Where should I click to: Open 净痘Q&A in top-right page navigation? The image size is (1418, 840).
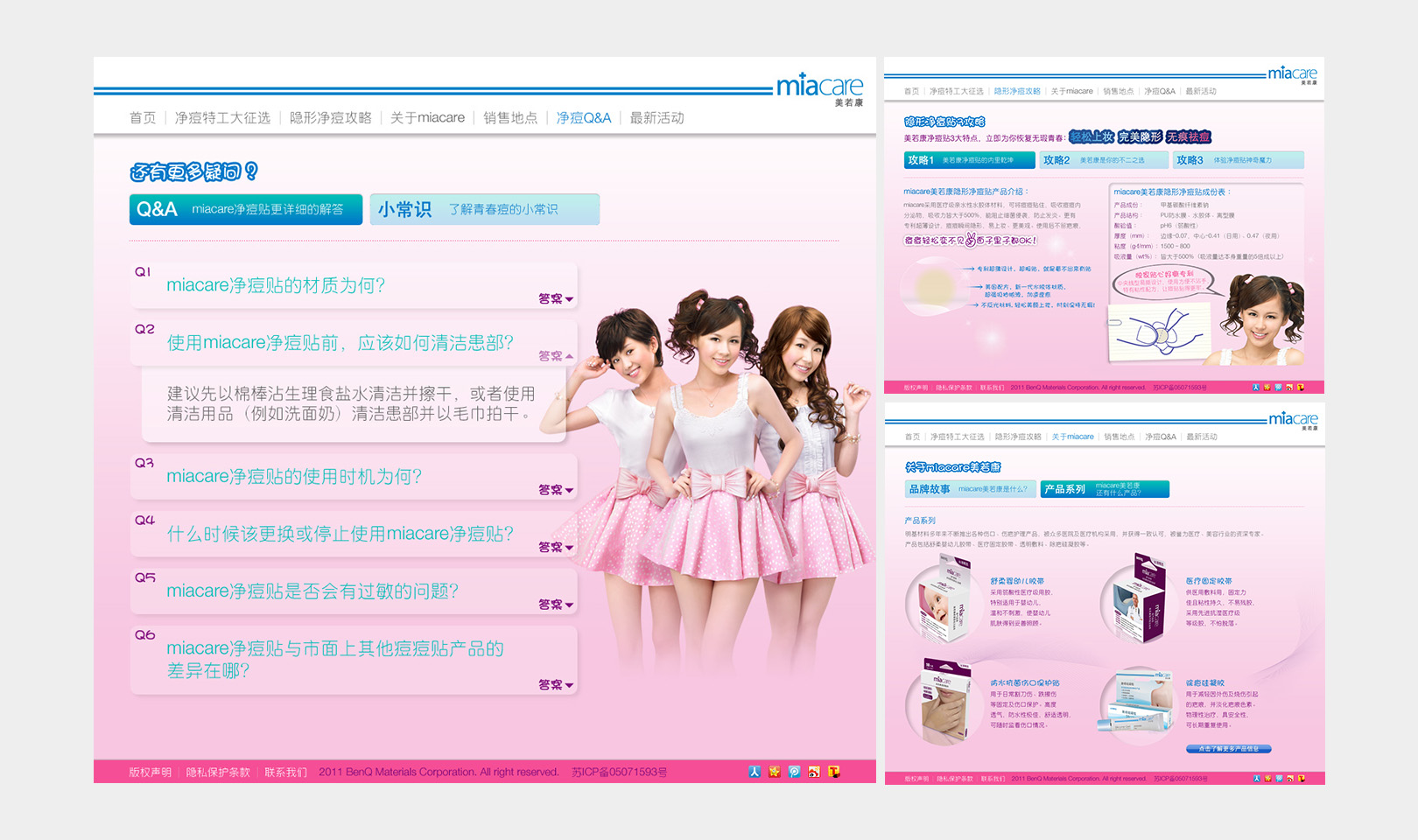(x=1159, y=91)
